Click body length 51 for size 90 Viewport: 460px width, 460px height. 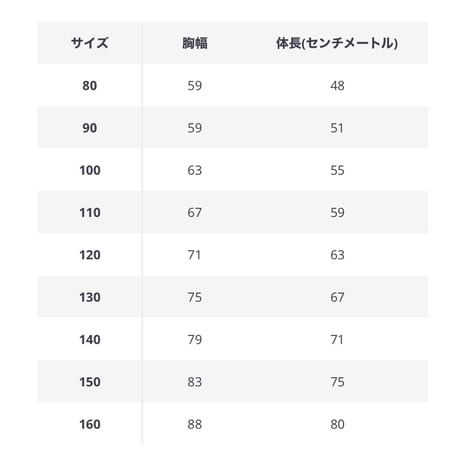337,128
